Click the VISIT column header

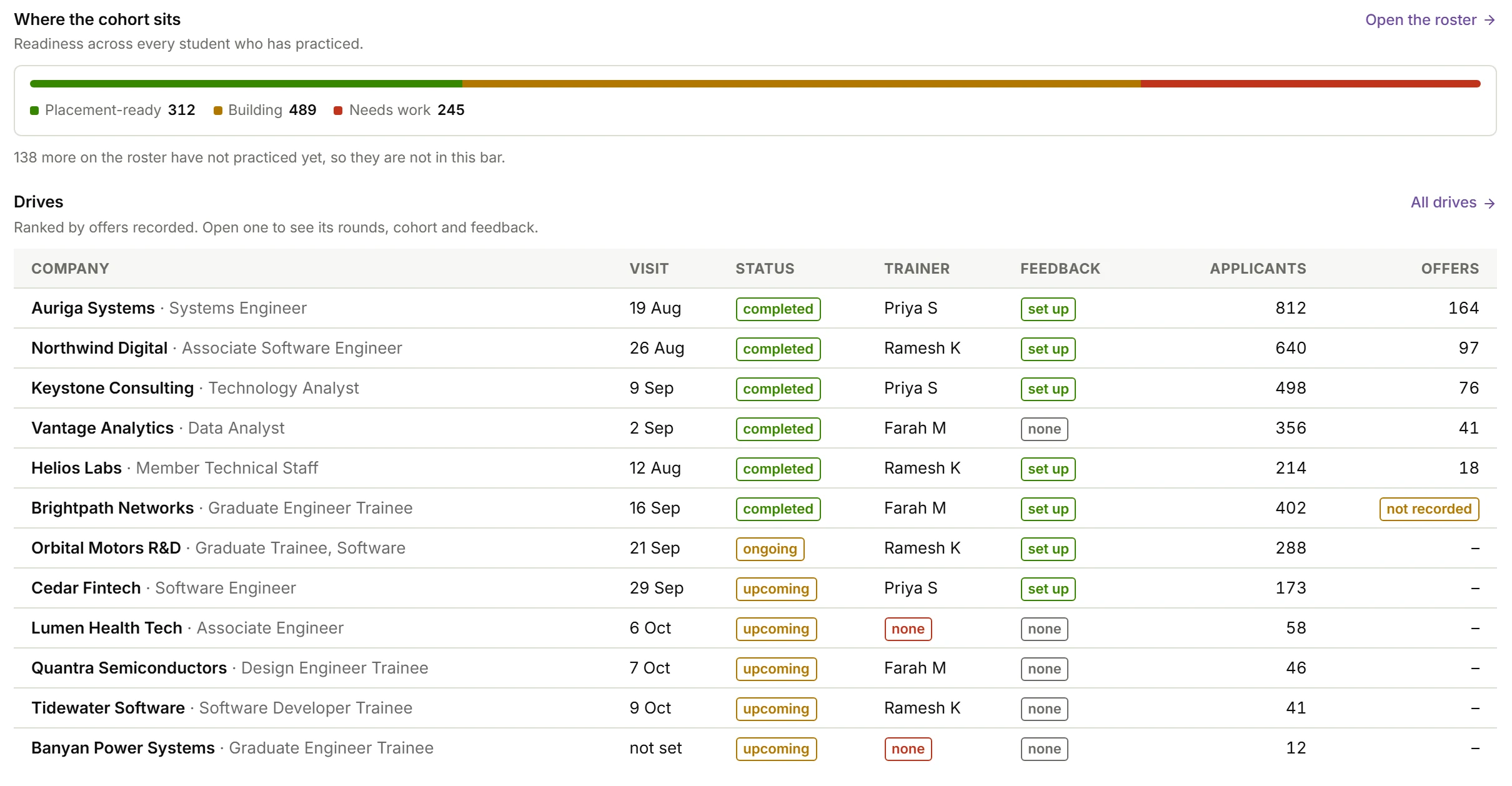point(649,269)
